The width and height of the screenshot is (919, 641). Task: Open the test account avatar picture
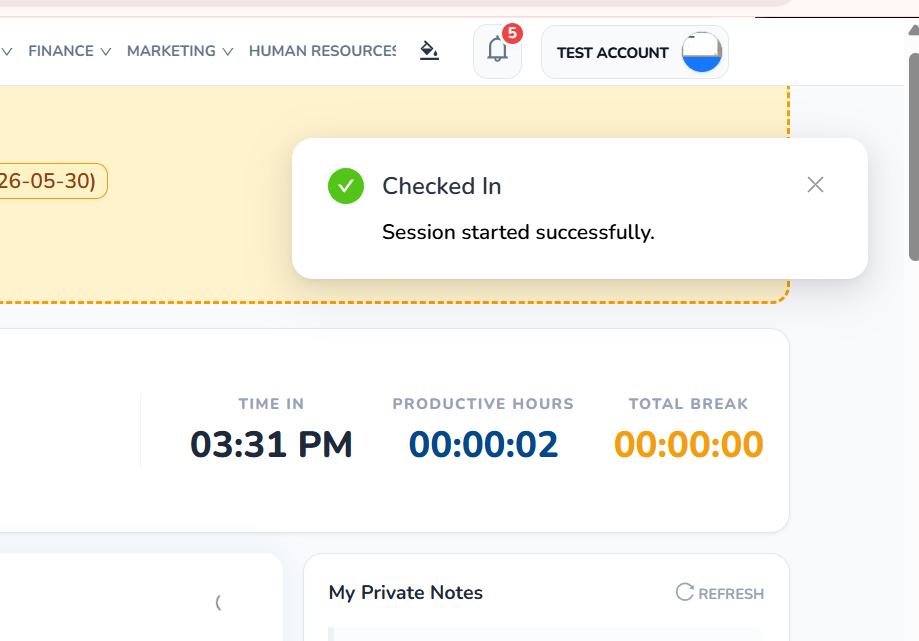702,52
